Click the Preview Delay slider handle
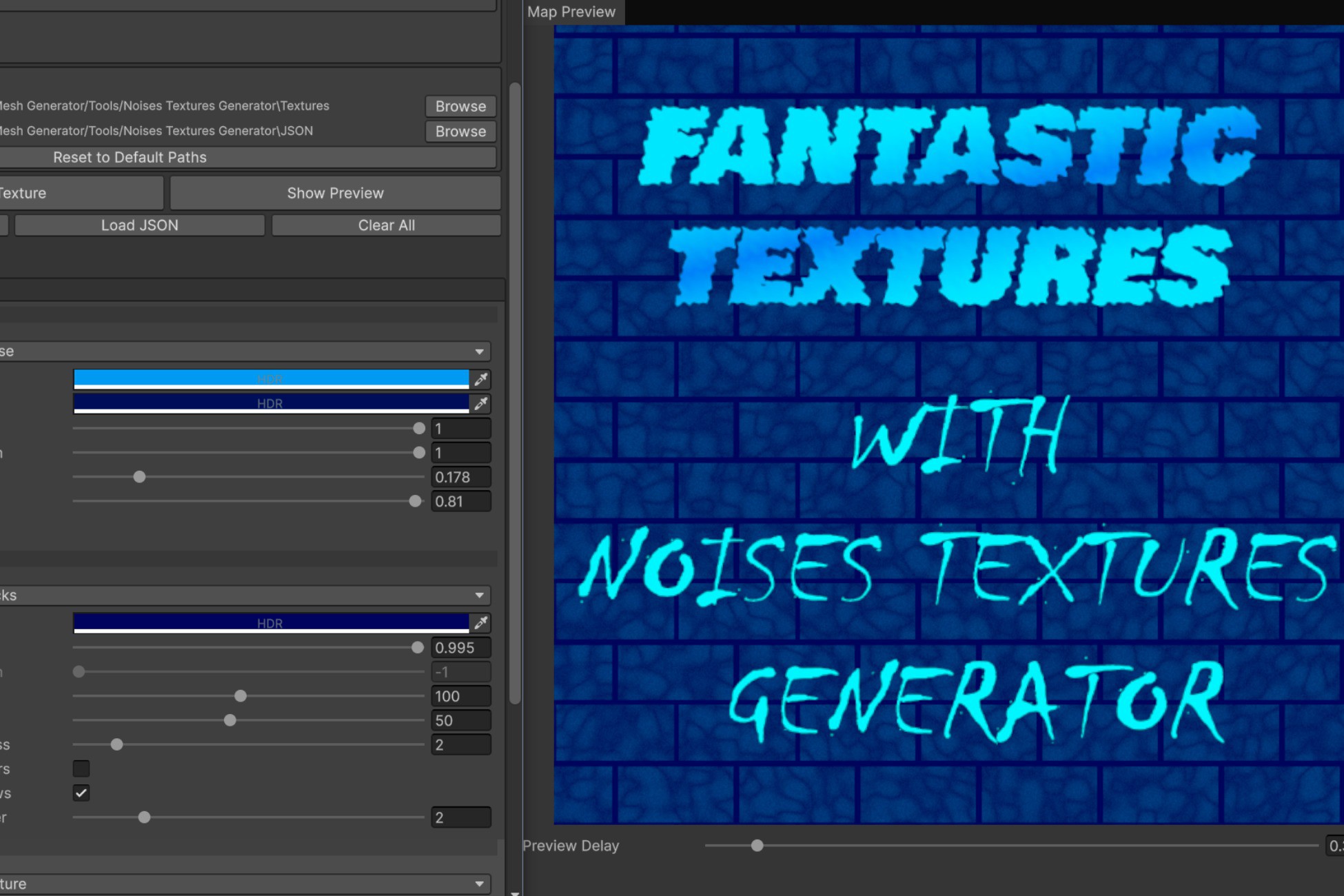 pyautogui.click(x=757, y=846)
